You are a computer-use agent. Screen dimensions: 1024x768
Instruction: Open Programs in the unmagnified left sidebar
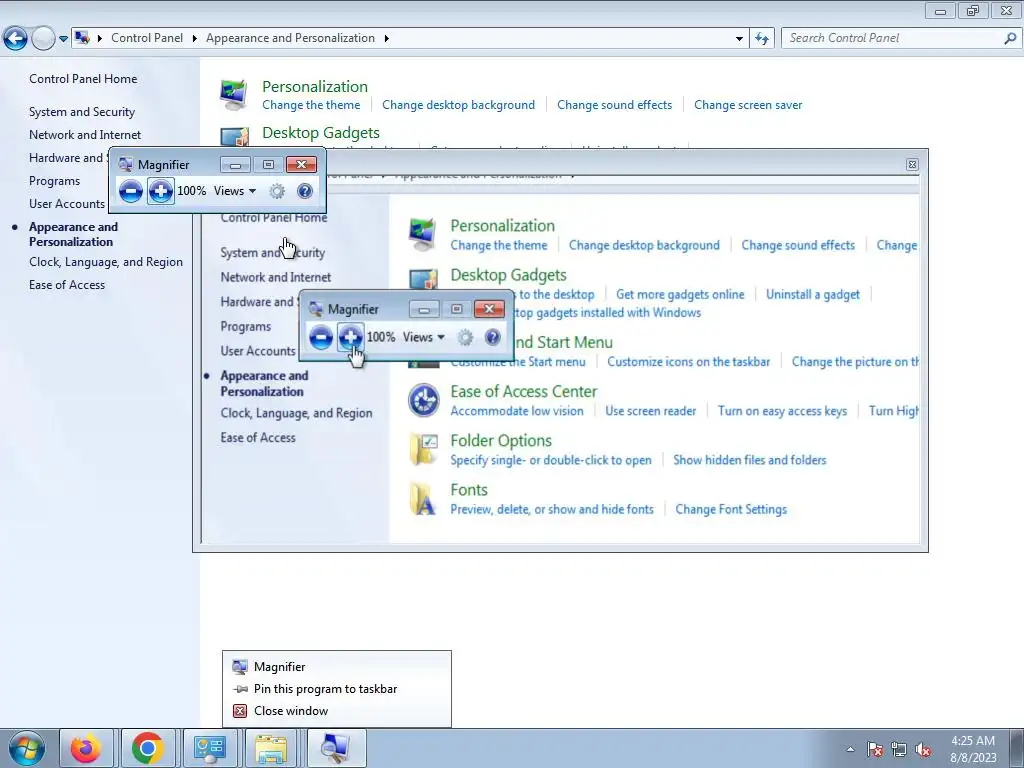click(54, 181)
